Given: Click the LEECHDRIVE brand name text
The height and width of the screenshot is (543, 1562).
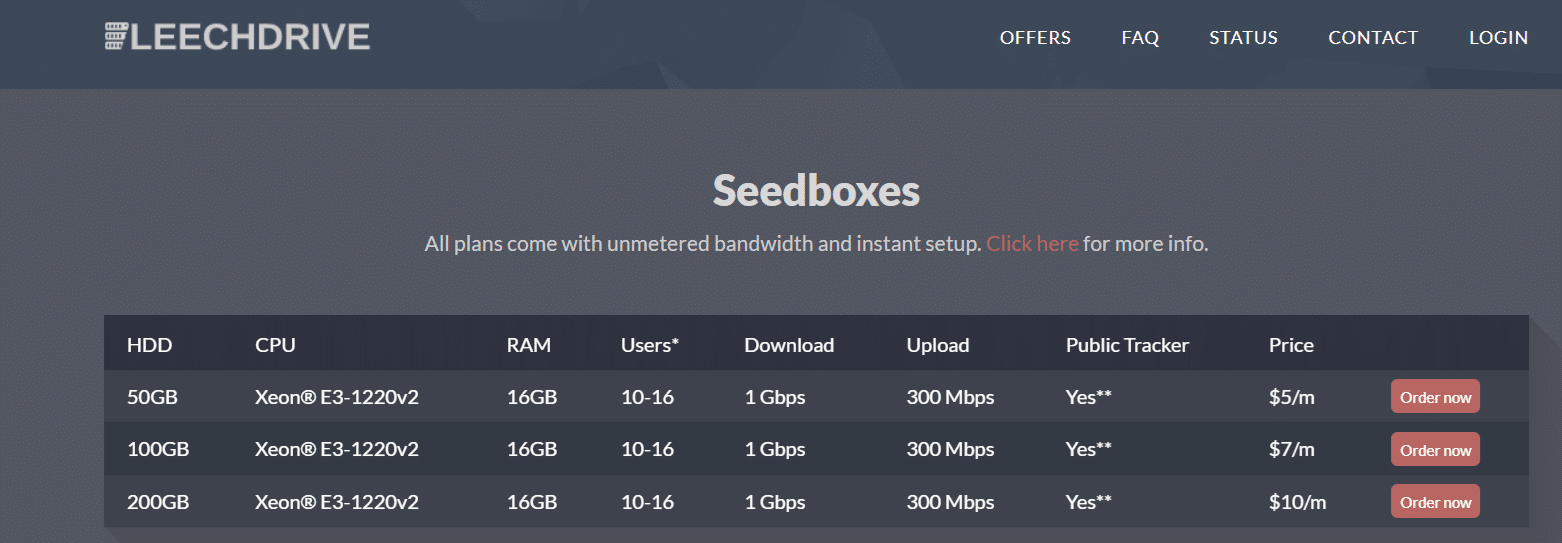Looking at the screenshot, I should pos(250,37).
